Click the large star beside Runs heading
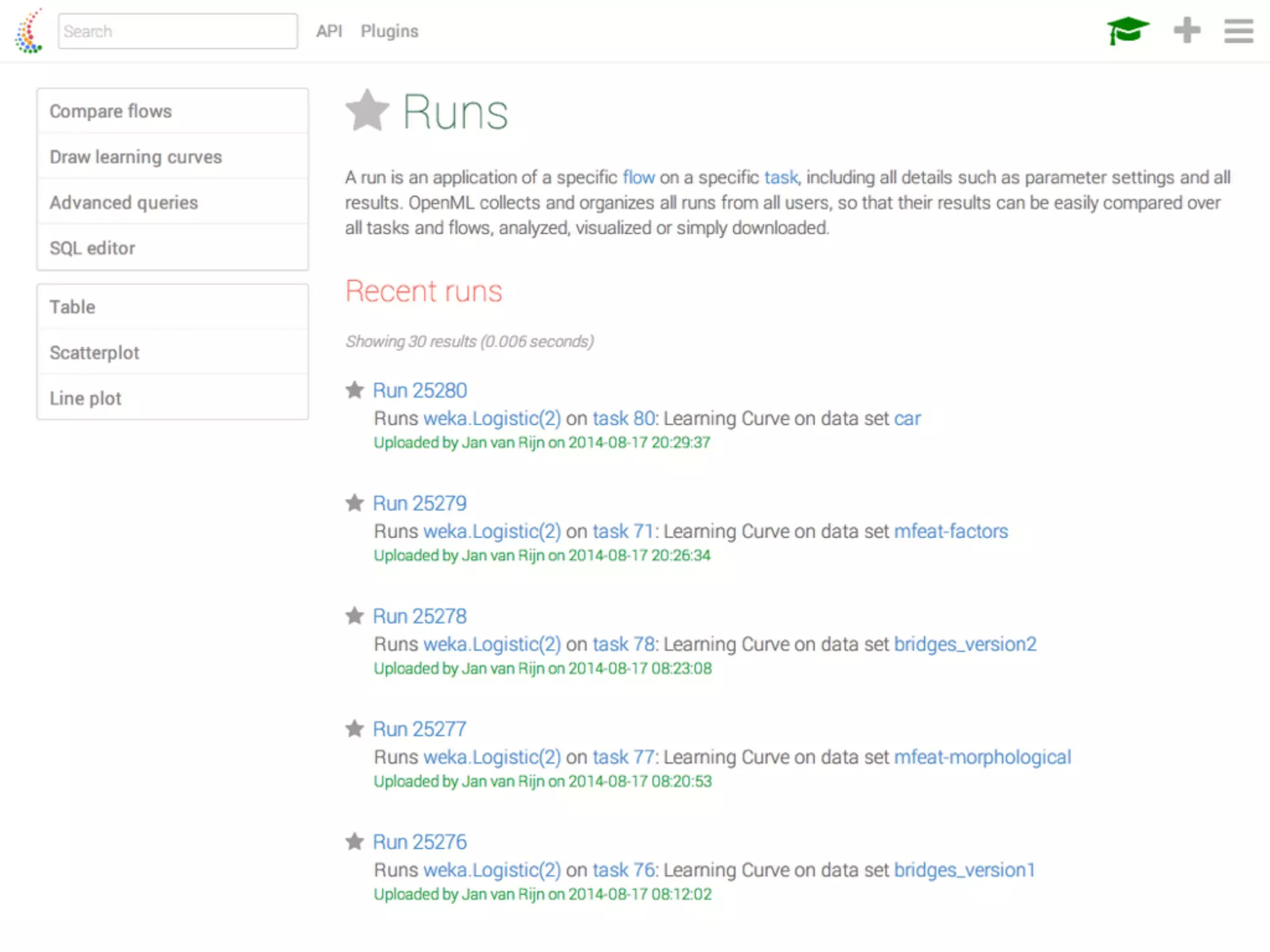The width and height of the screenshot is (1270, 952). [x=367, y=111]
